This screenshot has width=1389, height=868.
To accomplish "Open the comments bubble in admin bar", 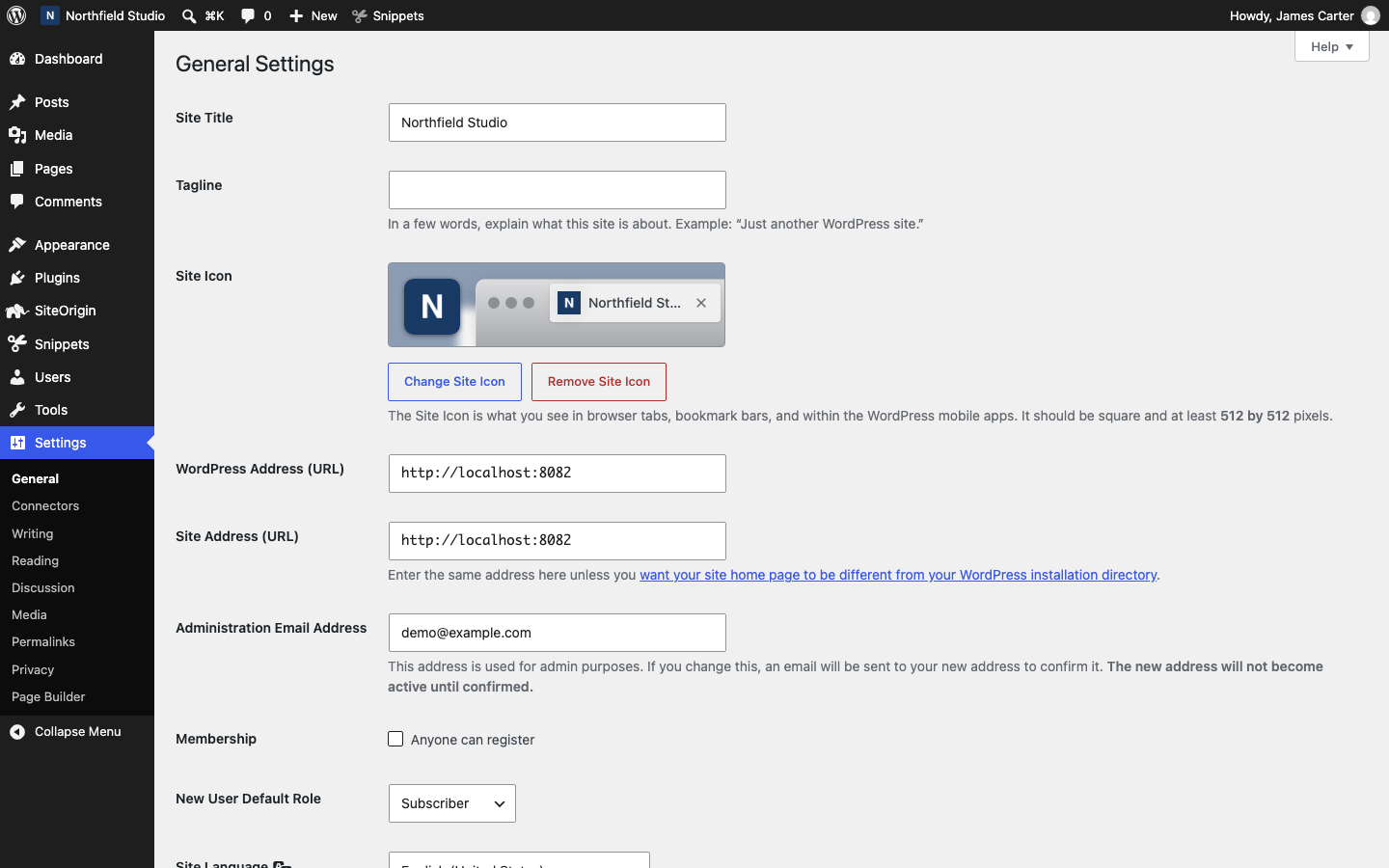I will pyautogui.click(x=248, y=15).
